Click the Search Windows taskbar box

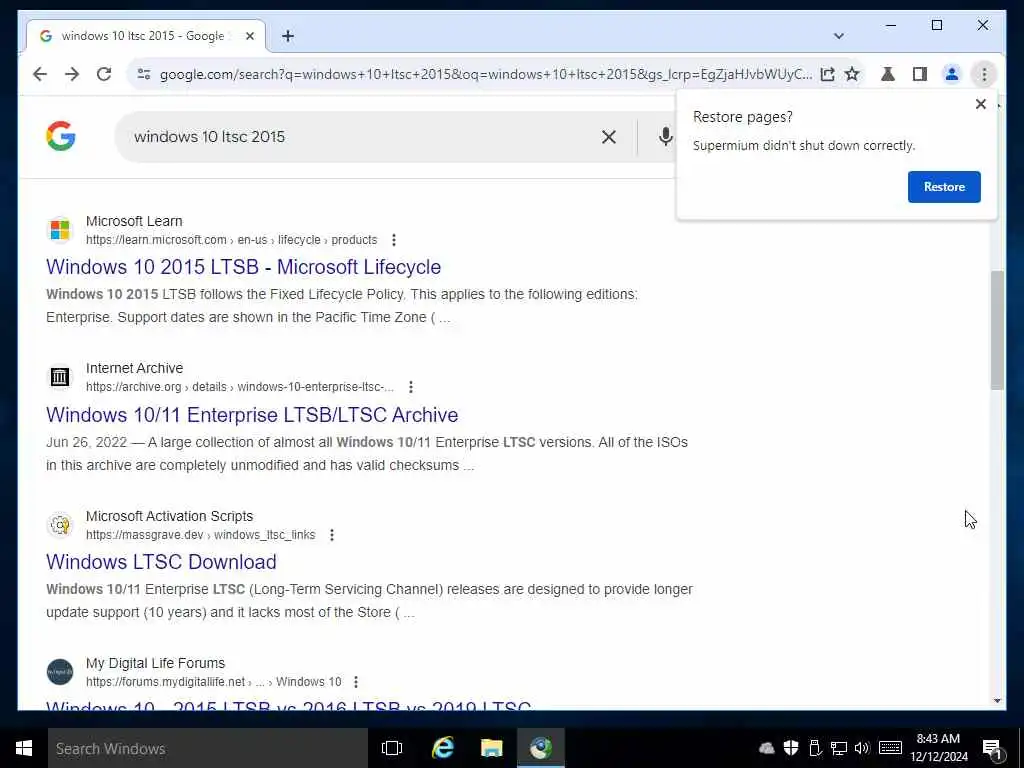(208, 748)
